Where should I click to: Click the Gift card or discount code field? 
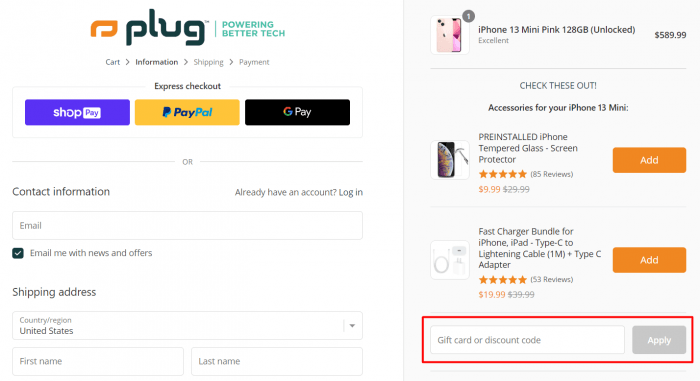527,340
